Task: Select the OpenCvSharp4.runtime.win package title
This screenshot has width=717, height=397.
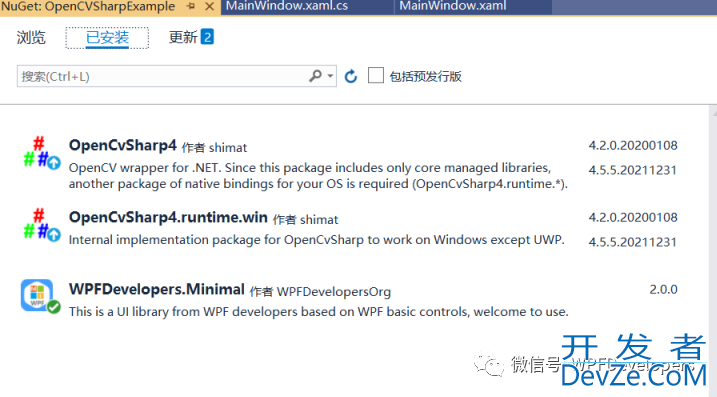Action: tap(168, 217)
